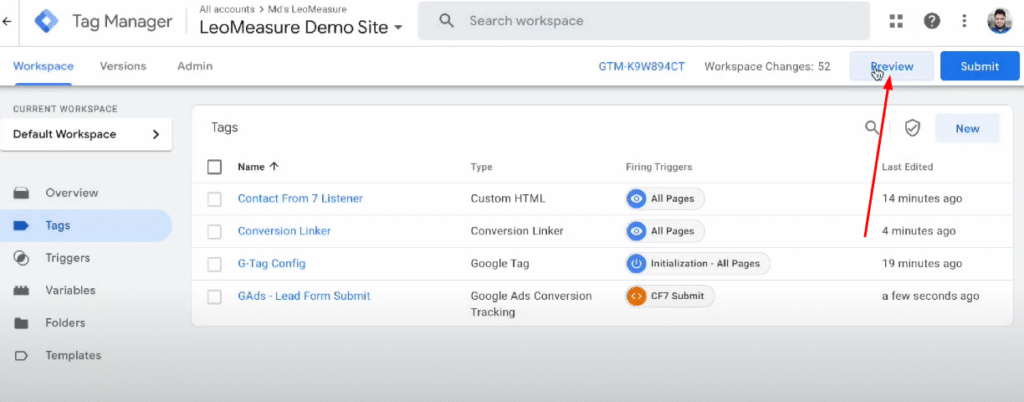Image resolution: width=1024 pixels, height=402 pixels.
Task: Open the three-dot more options menu
Action: [x=965, y=21]
